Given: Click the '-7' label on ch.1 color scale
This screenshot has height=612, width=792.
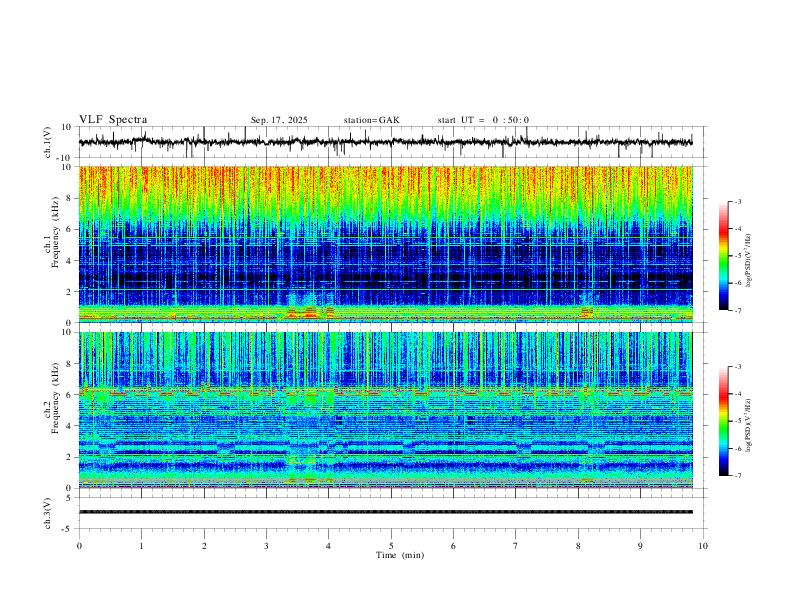Looking at the screenshot, I should click(737, 310).
